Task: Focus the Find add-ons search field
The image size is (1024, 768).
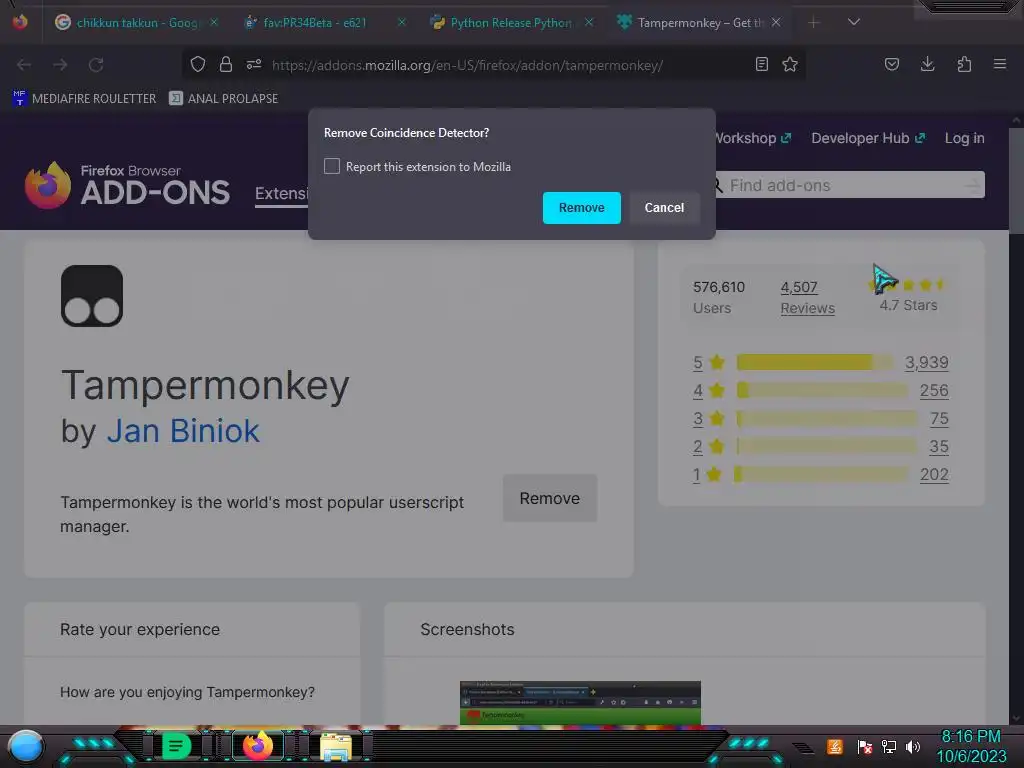Action: pyautogui.click(x=849, y=185)
